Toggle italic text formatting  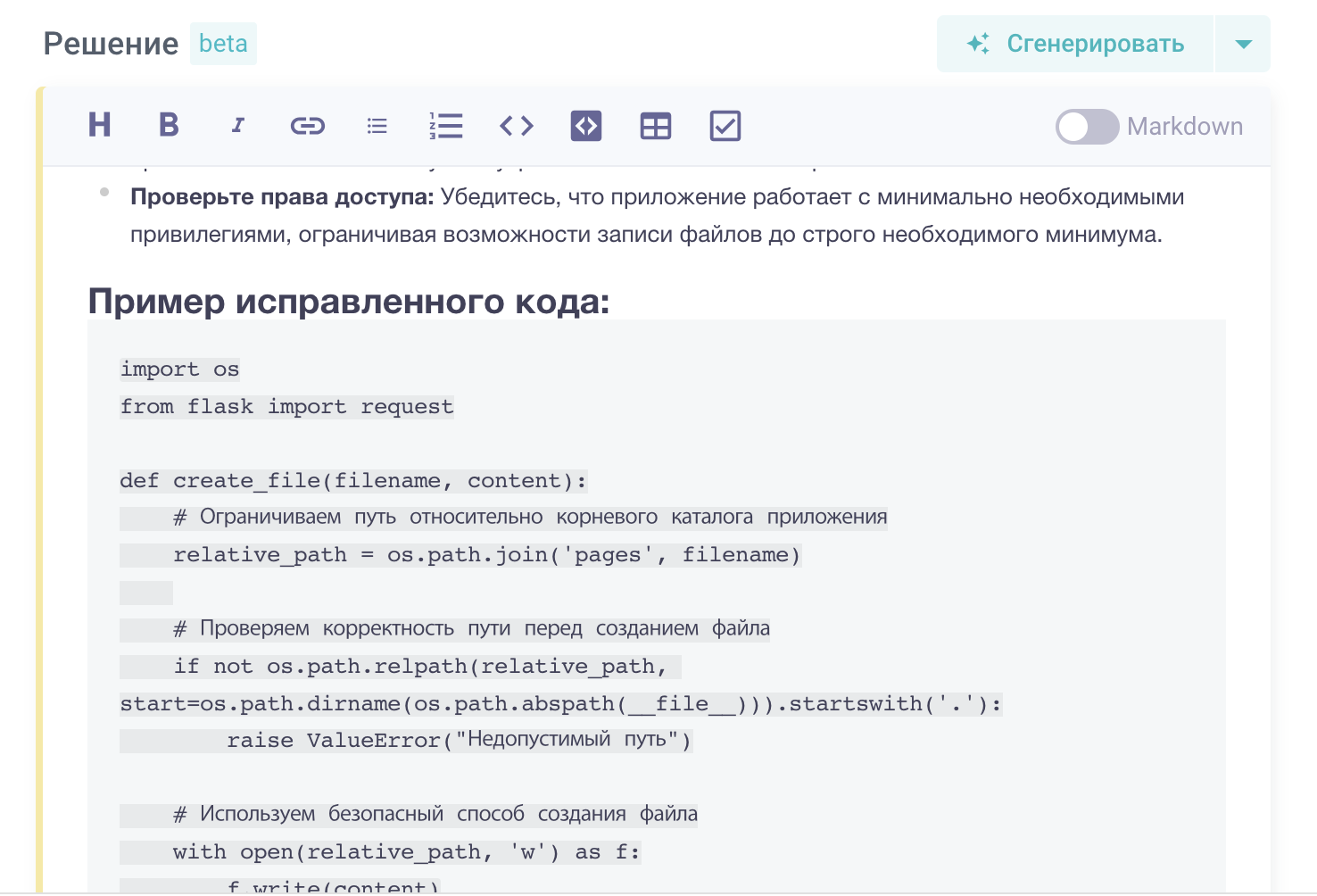237,126
